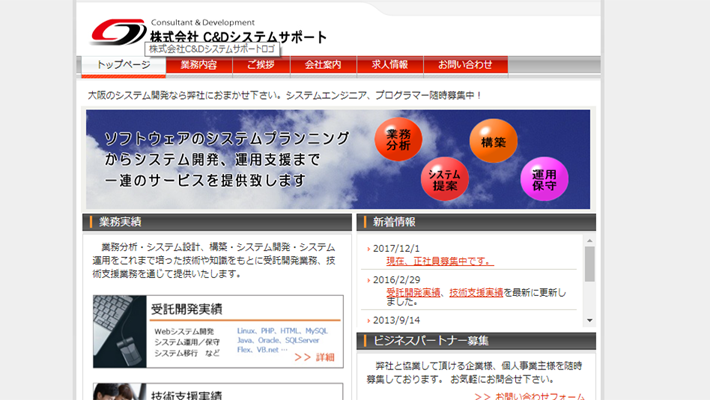The image size is (710, 400).
Task: Click the 技術支援実績 card heading
Action: coord(187,395)
